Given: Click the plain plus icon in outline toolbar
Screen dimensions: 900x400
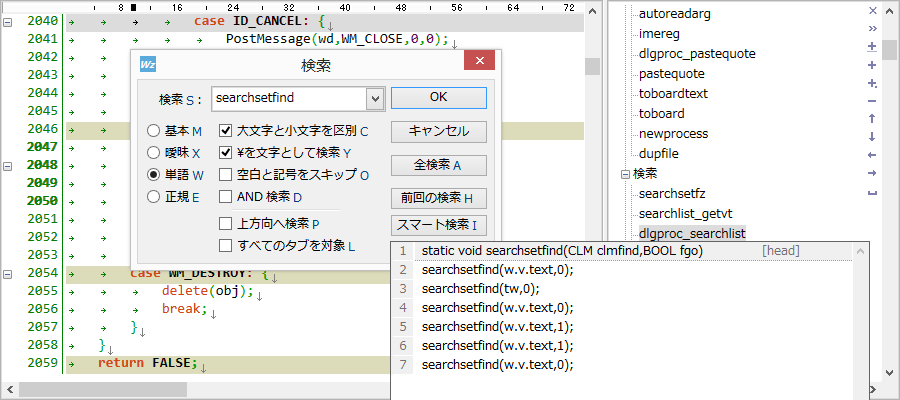Looking at the screenshot, I should [872, 65].
